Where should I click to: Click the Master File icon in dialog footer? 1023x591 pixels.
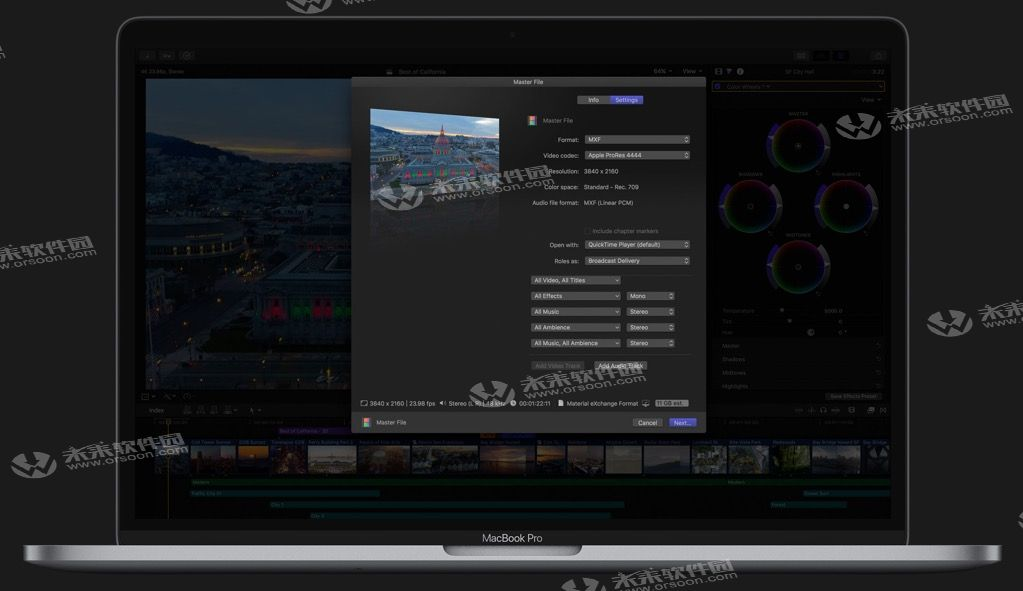[x=367, y=423]
